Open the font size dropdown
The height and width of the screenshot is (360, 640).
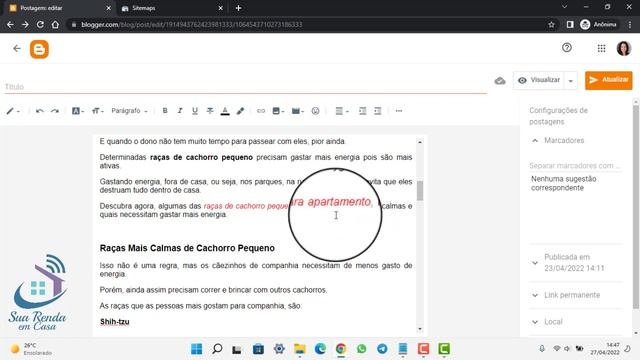tap(98, 111)
